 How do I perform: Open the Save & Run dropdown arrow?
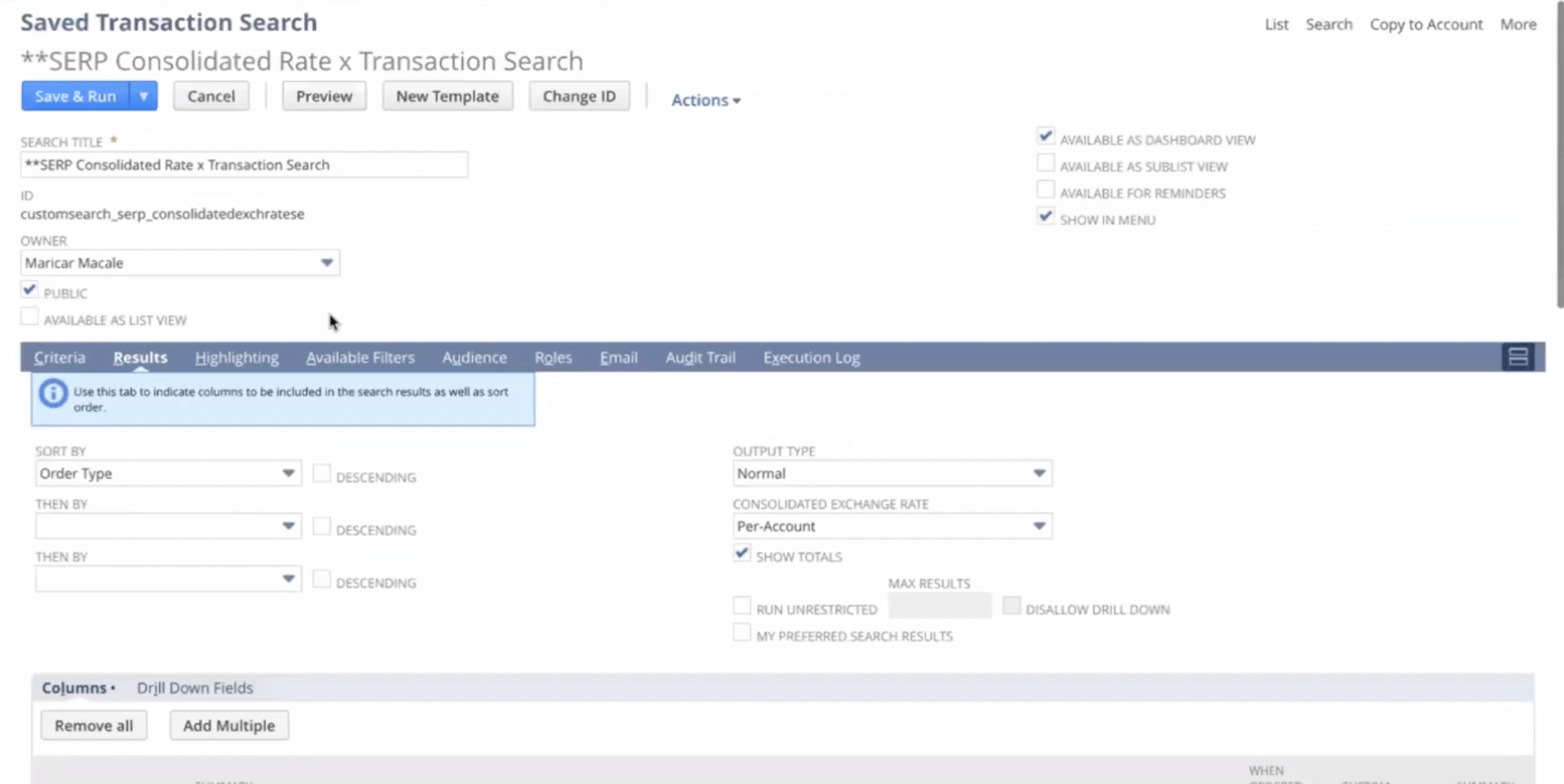(x=143, y=96)
